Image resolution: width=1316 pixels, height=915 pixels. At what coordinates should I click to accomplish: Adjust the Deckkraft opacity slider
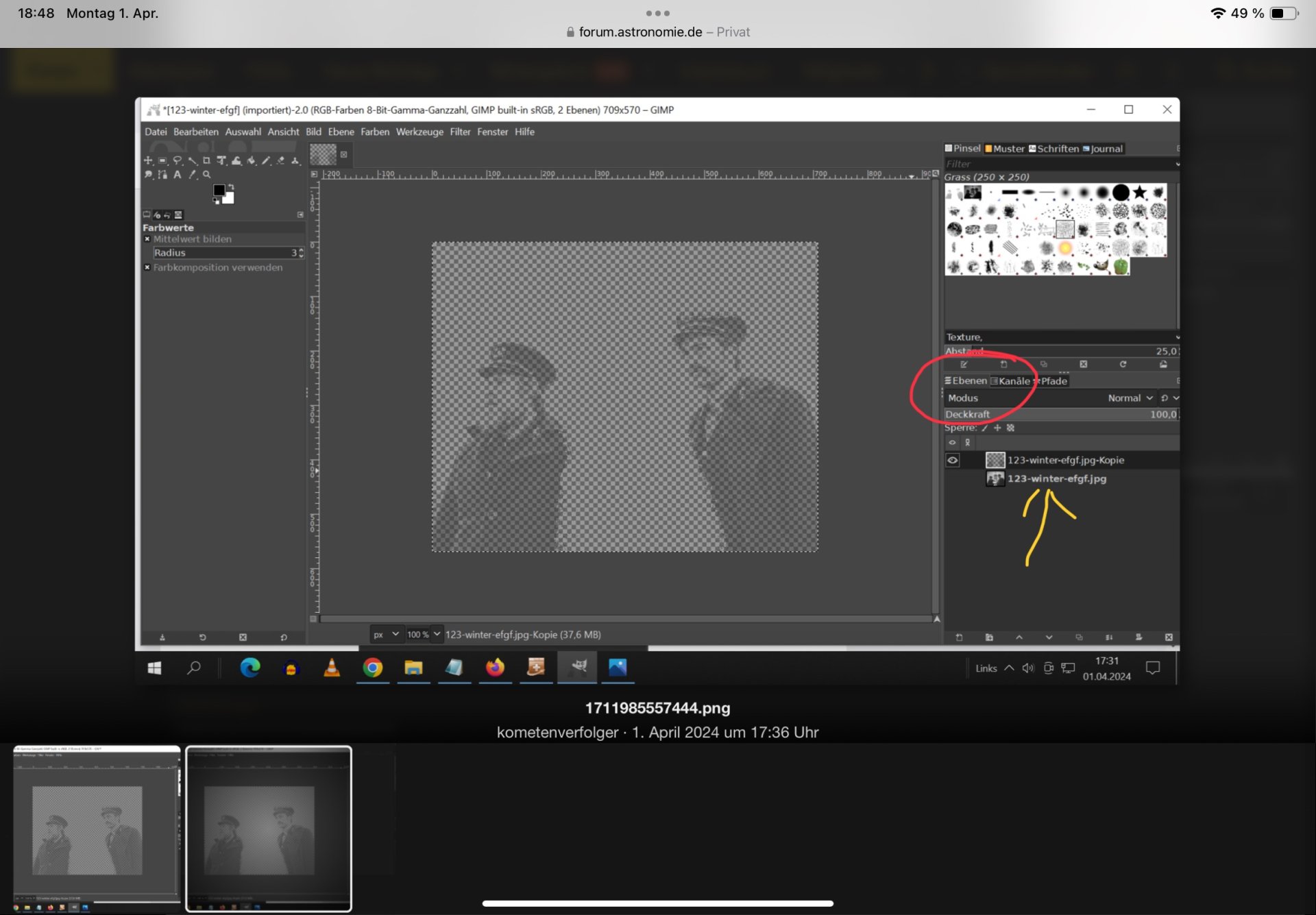(x=1061, y=414)
